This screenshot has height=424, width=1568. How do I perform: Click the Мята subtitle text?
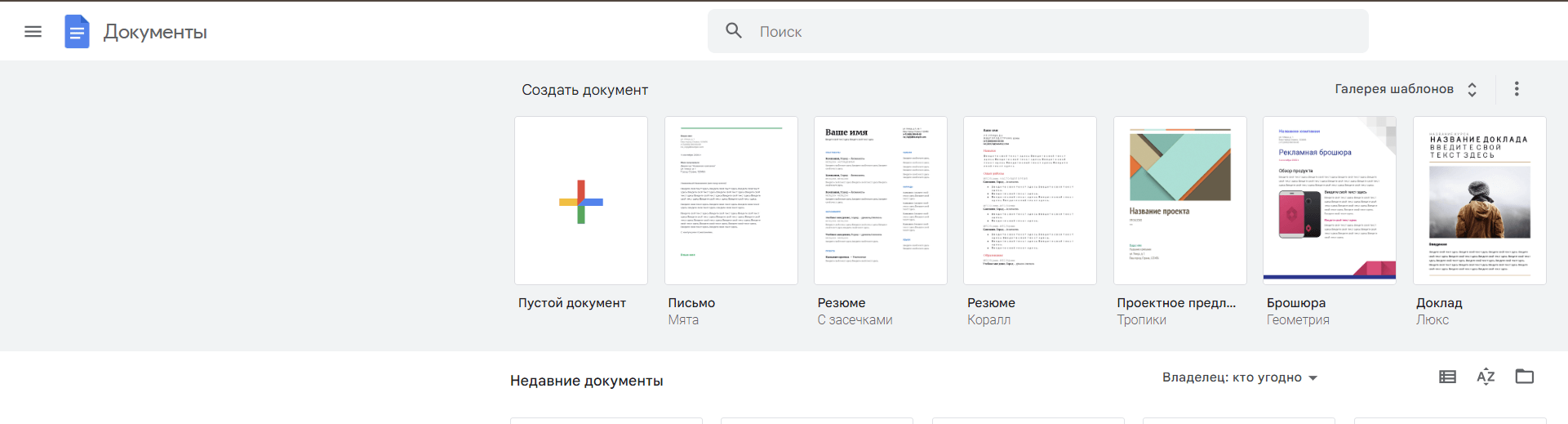point(683,320)
